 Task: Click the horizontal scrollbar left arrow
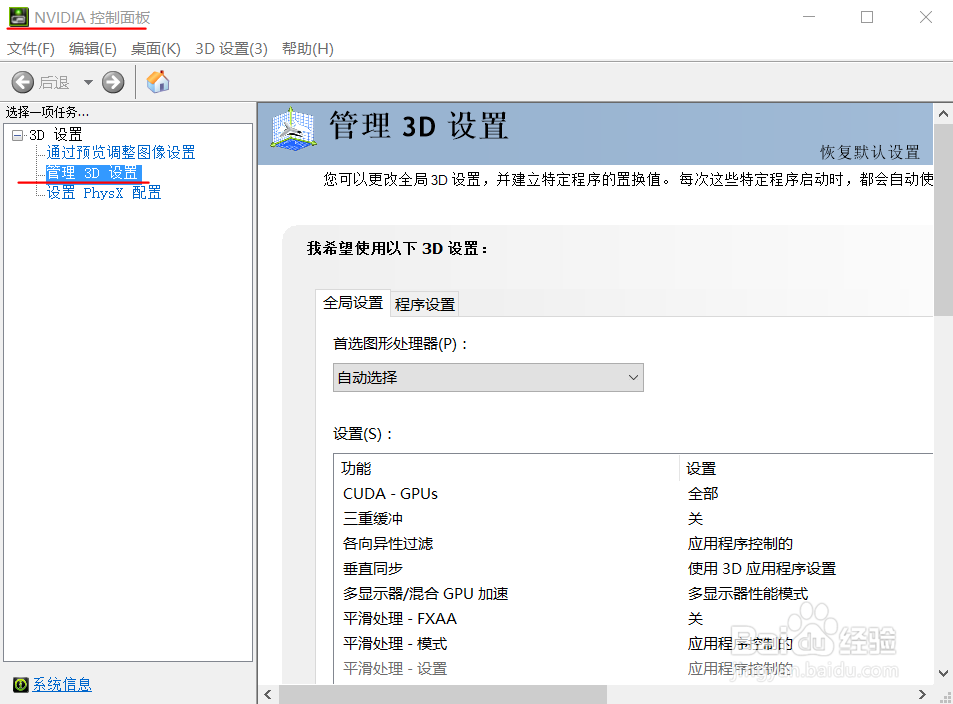[x=267, y=694]
